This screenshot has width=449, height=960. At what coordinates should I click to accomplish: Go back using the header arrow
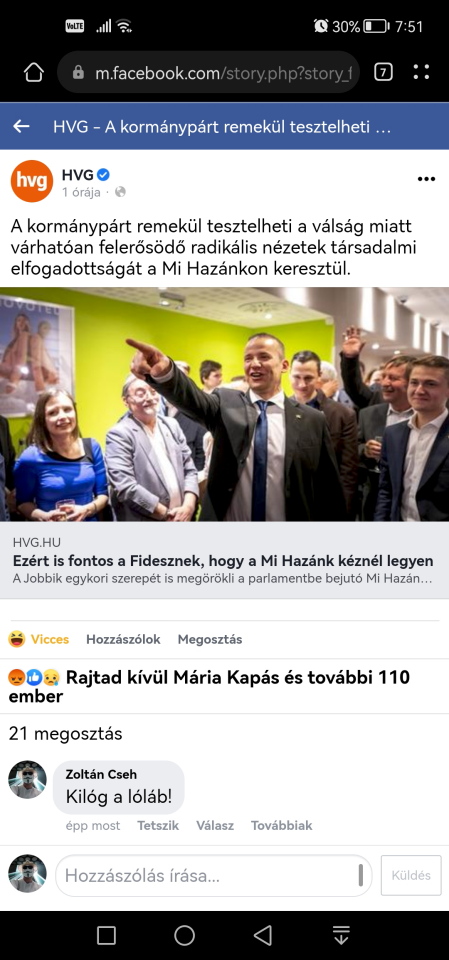pyautogui.click(x=21, y=126)
